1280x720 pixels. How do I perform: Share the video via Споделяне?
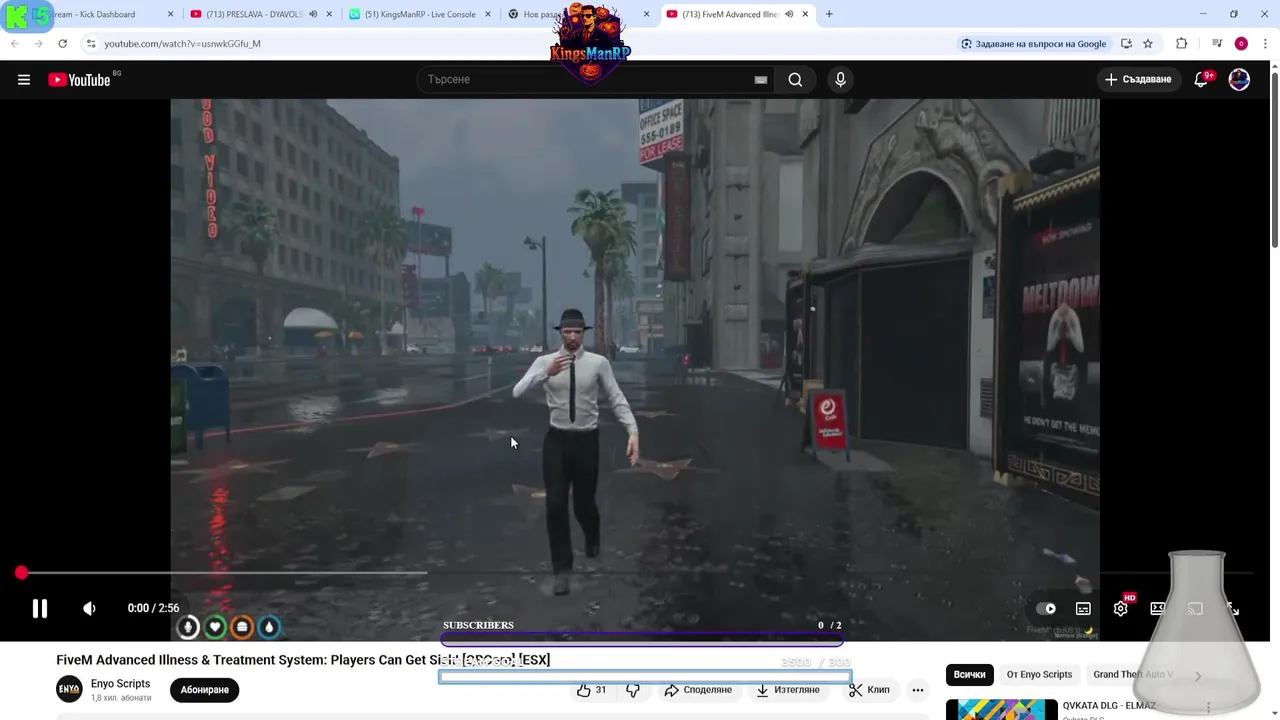[698, 690]
